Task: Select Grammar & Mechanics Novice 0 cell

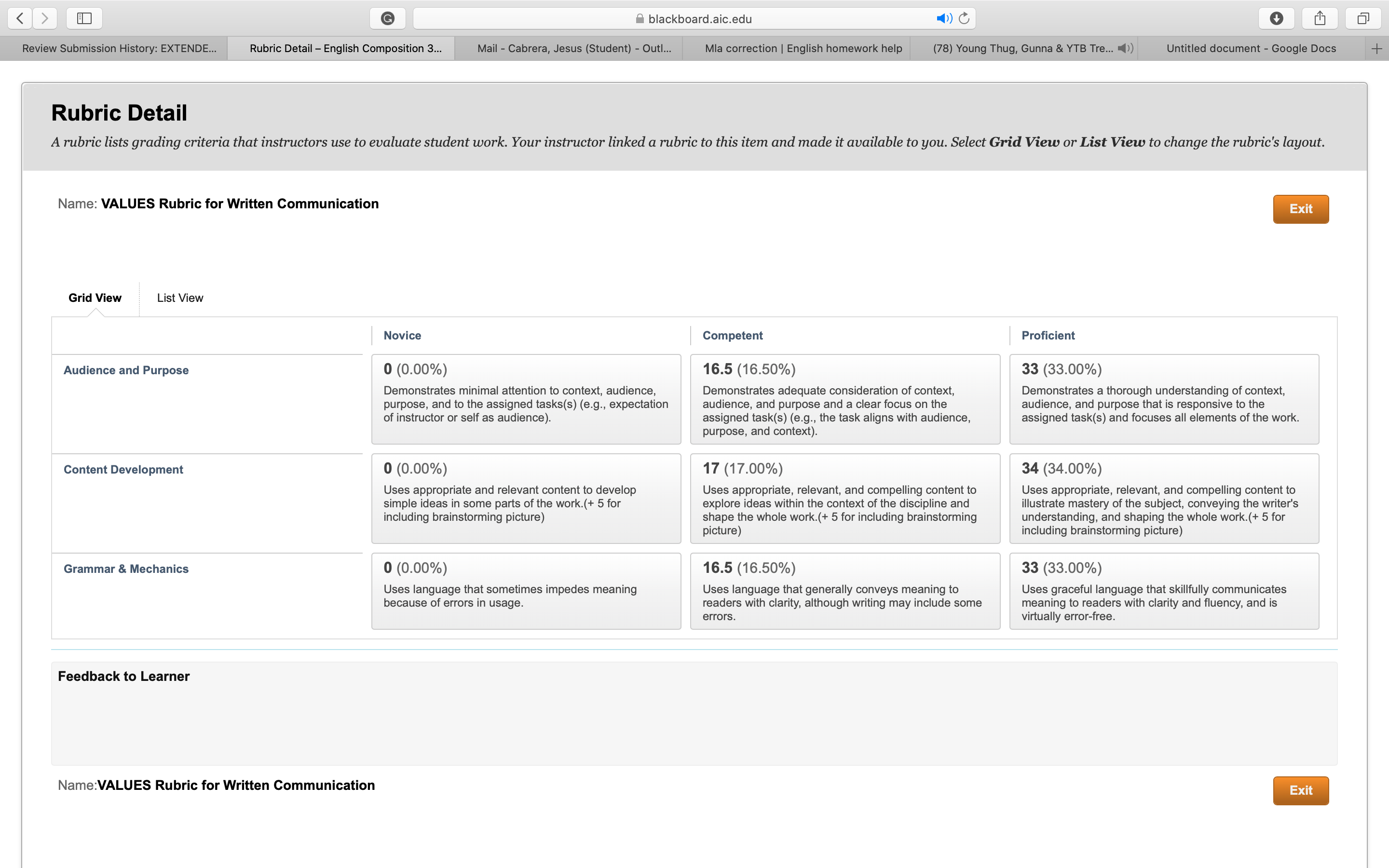Action: pos(526,591)
